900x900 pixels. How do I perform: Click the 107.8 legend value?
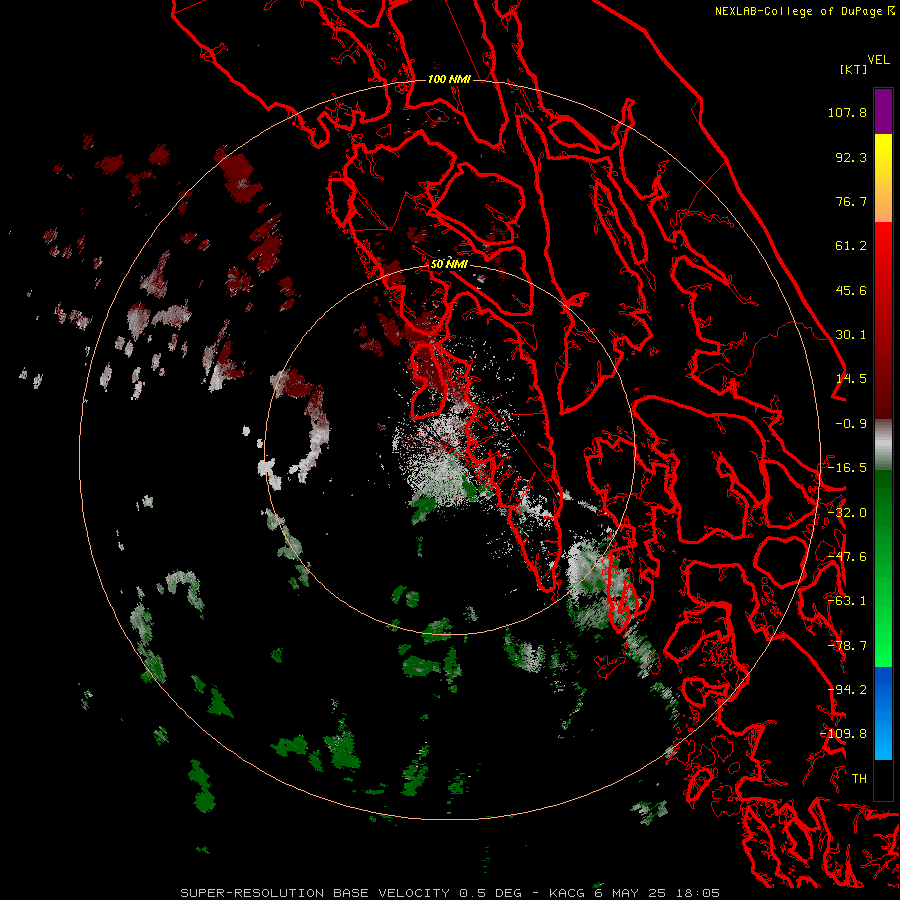[847, 112]
